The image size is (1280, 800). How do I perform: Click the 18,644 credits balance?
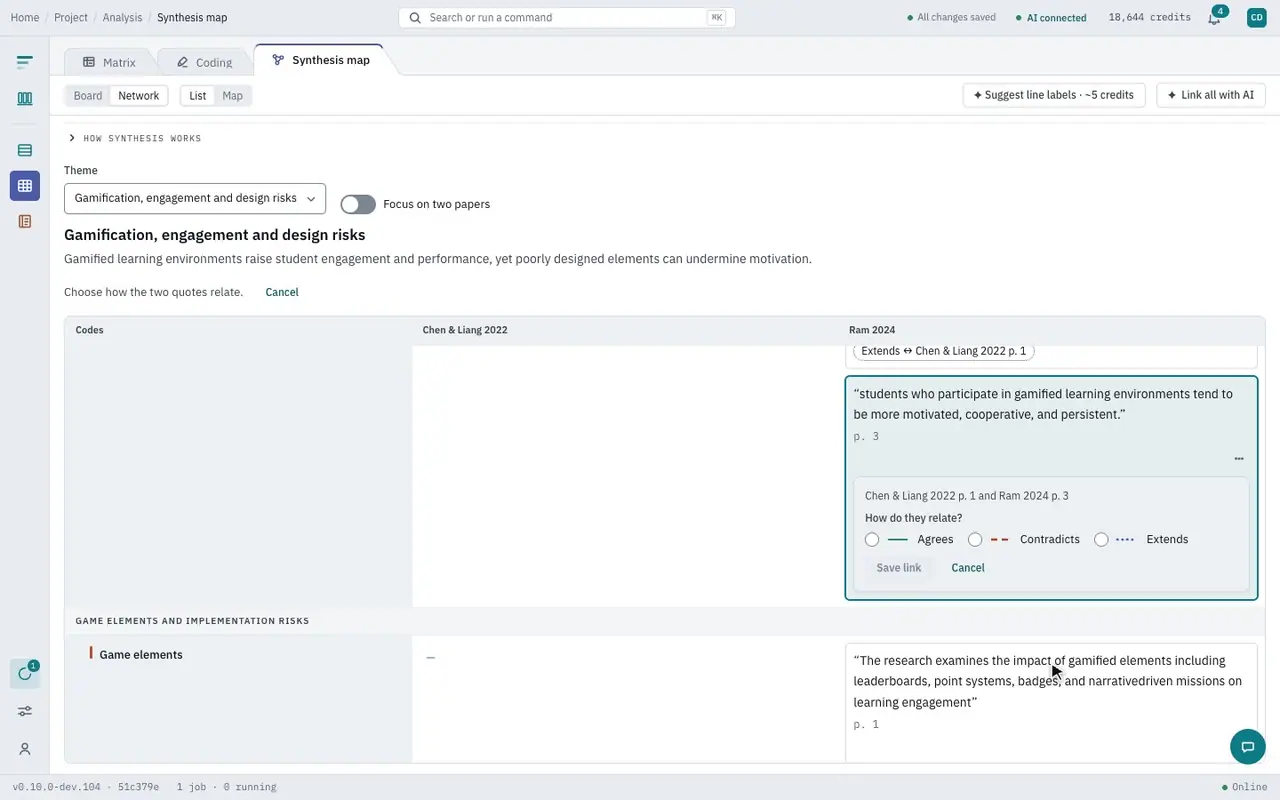tap(1150, 18)
